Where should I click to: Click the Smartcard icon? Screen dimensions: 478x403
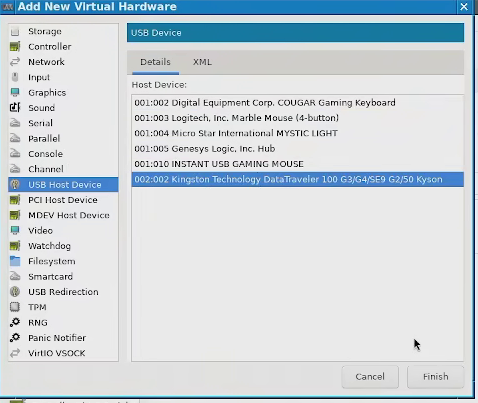pyautogui.click(x=15, y=276)
